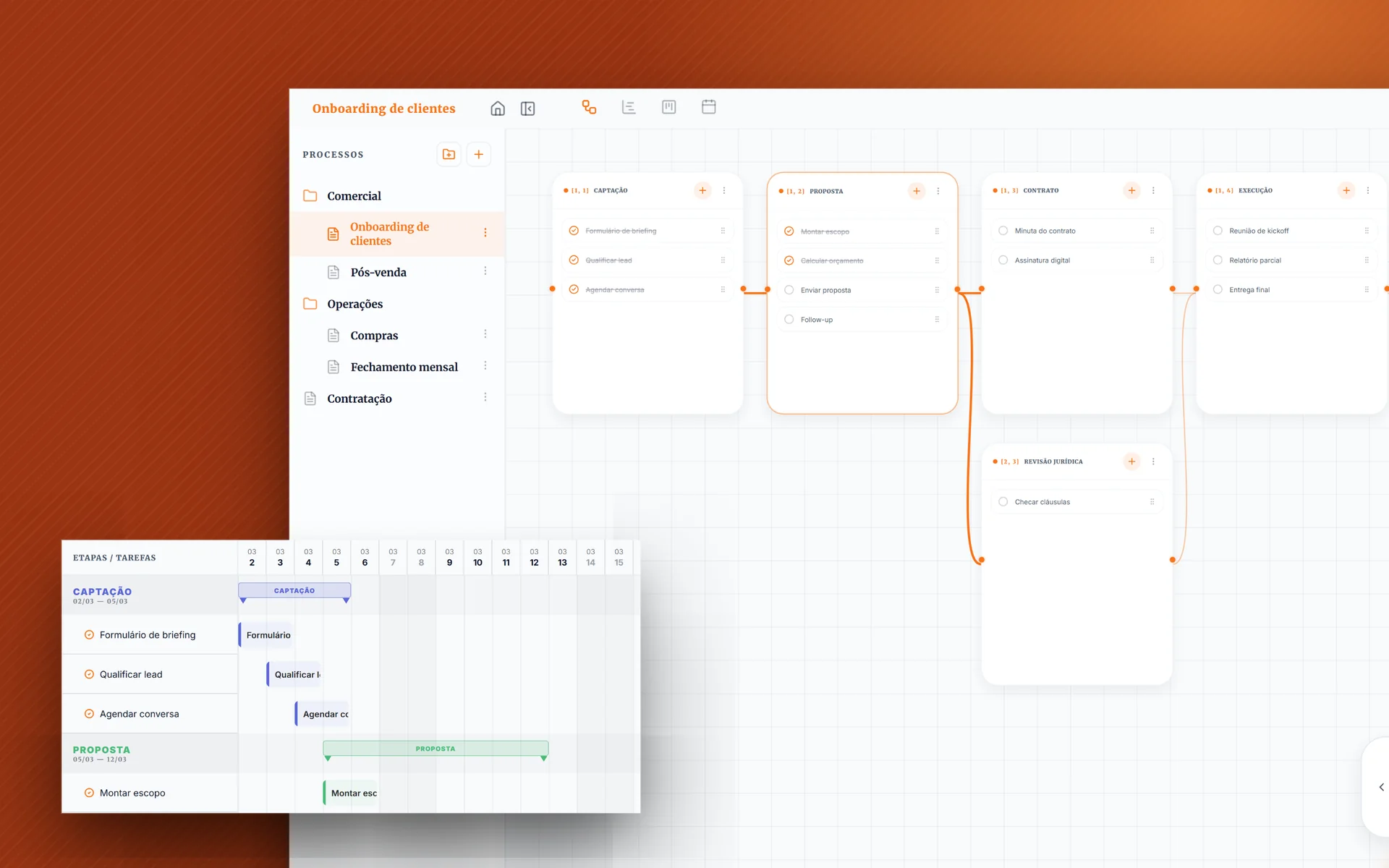The width and height of the screenshot is (1389, 868).
Task: Go to the home icon in header
Action: click(498, 109)
